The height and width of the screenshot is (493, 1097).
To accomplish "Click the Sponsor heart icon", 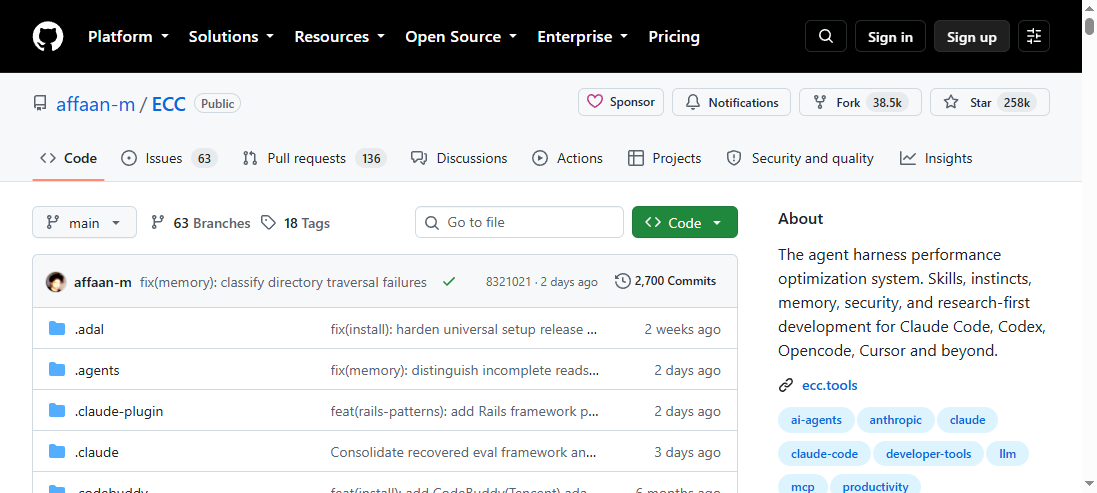I will [595, 102].
